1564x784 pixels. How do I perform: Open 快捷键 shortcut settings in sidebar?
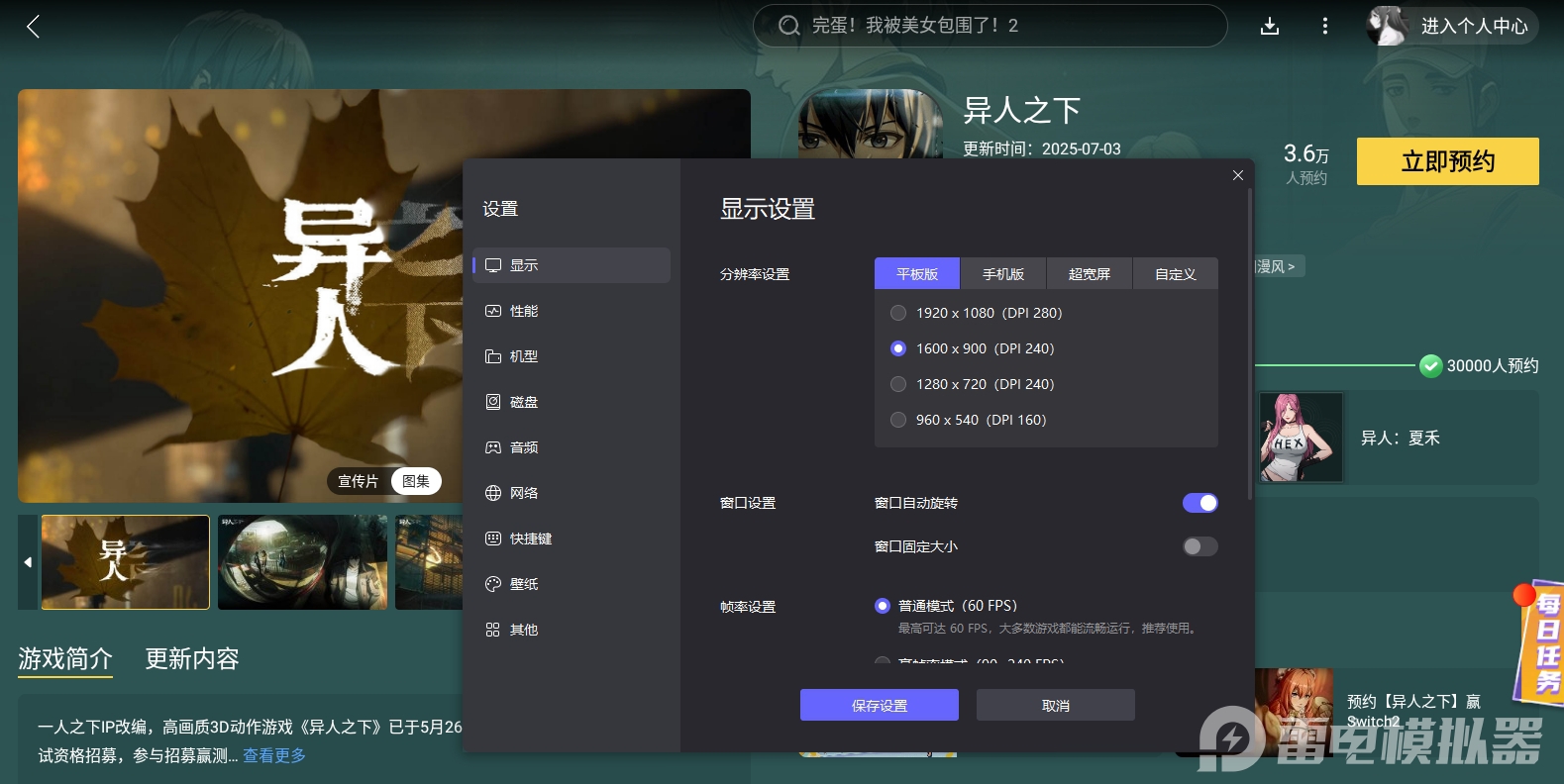click(572, 539)
